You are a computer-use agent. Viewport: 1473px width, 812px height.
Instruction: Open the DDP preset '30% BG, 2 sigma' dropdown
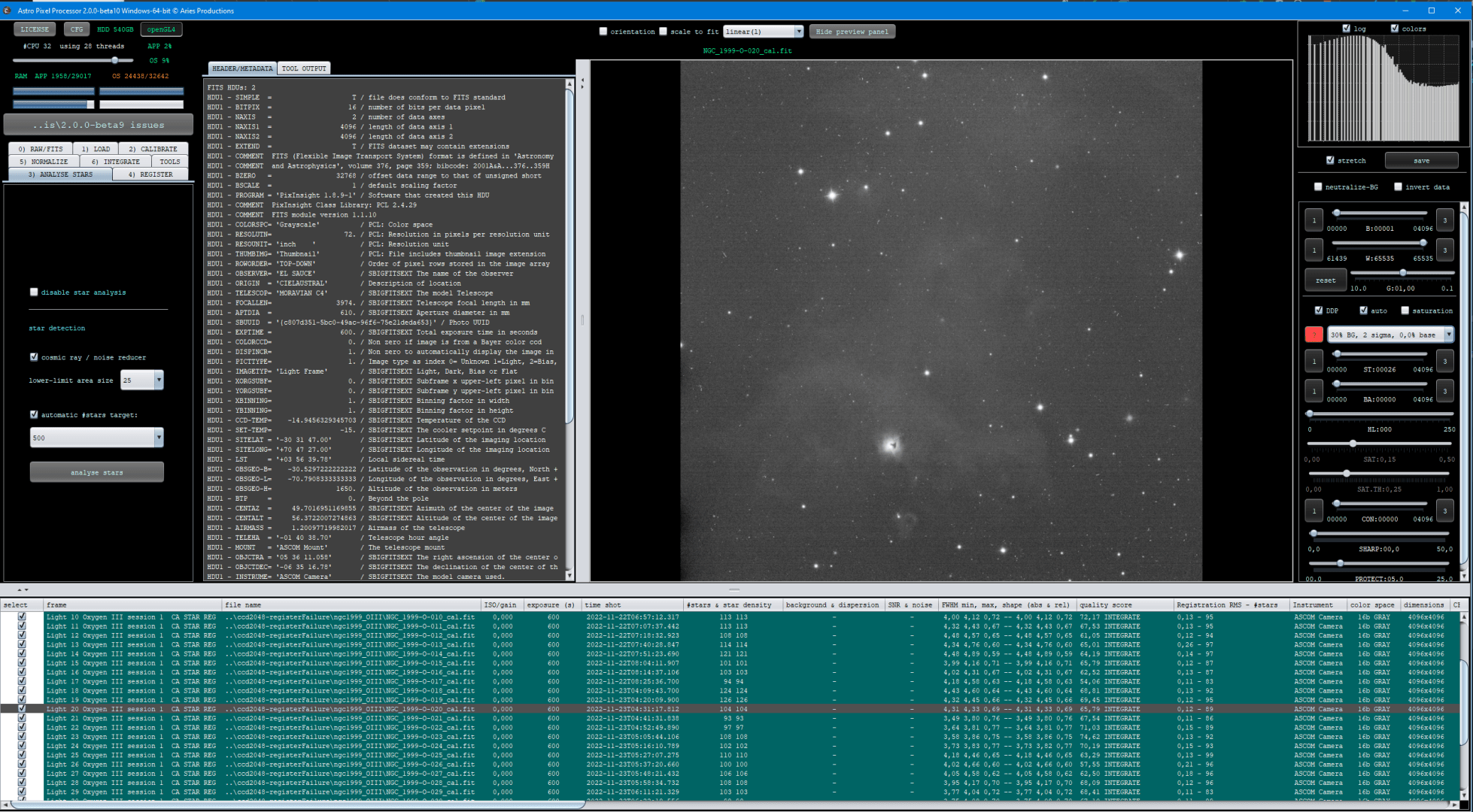pos(1389,335)
